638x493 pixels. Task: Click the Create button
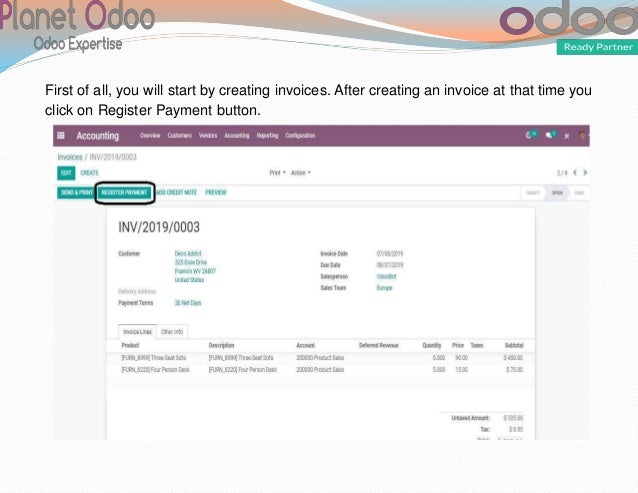pos(90,173)
